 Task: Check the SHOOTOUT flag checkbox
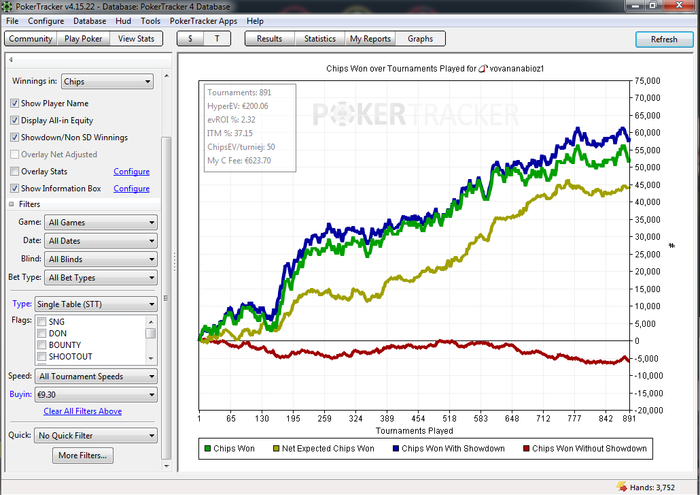(x=42, y=357)
